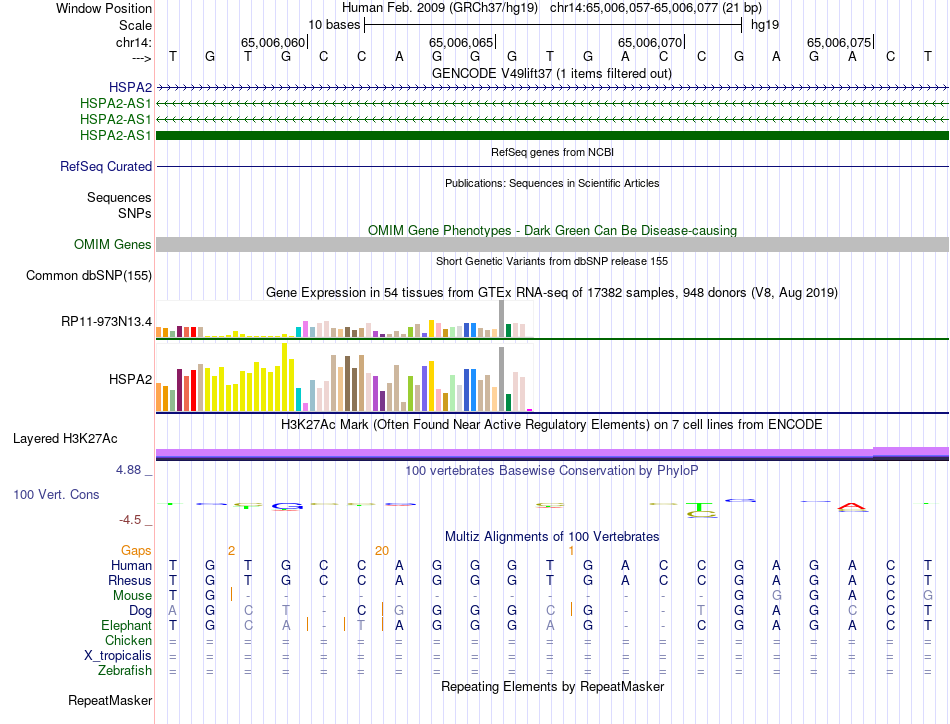The image size is (950, 724).
Task: Click the orange gap count 20
Action: [382, 550]
